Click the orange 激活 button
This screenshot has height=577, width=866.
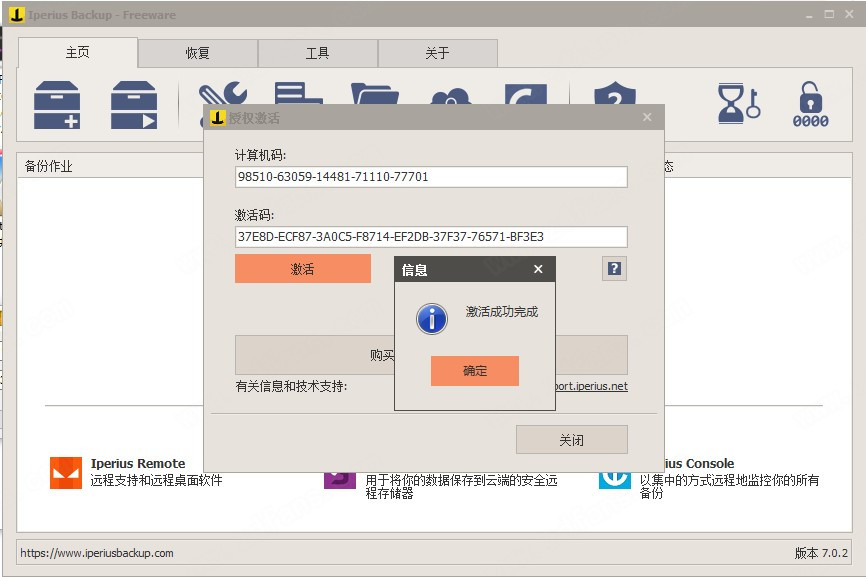[303, 268]
